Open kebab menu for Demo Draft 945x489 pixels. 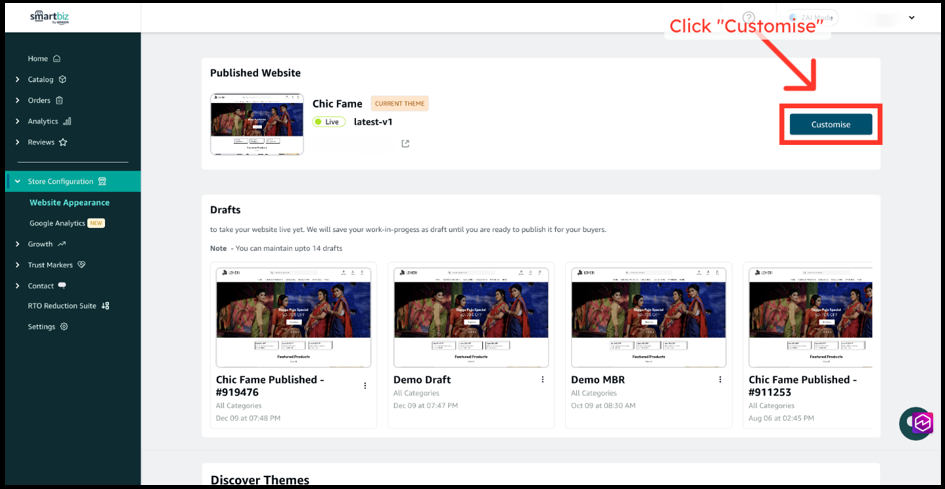[542, 380]
